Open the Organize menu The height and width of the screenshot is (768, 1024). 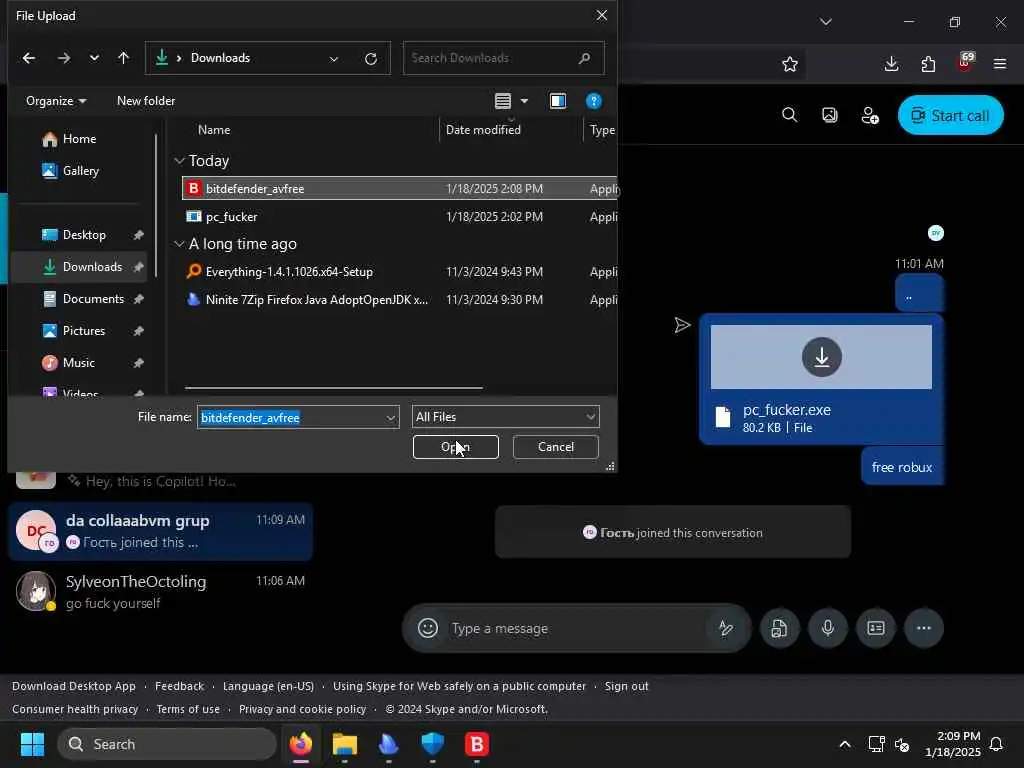(x=56, y=101)
